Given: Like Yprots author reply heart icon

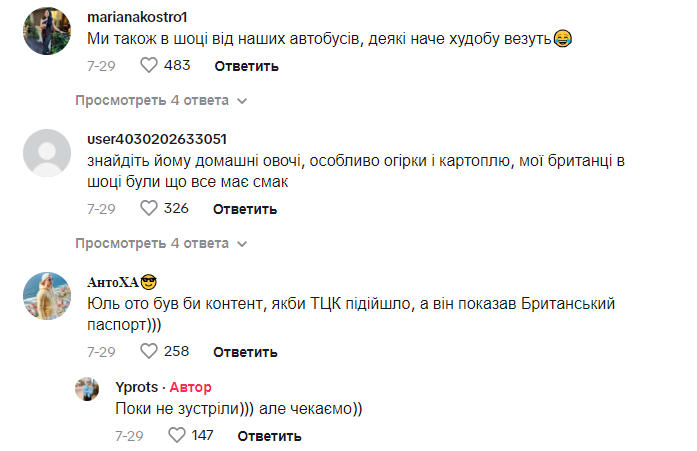Looking at the screenshot, I should (177, 436).
